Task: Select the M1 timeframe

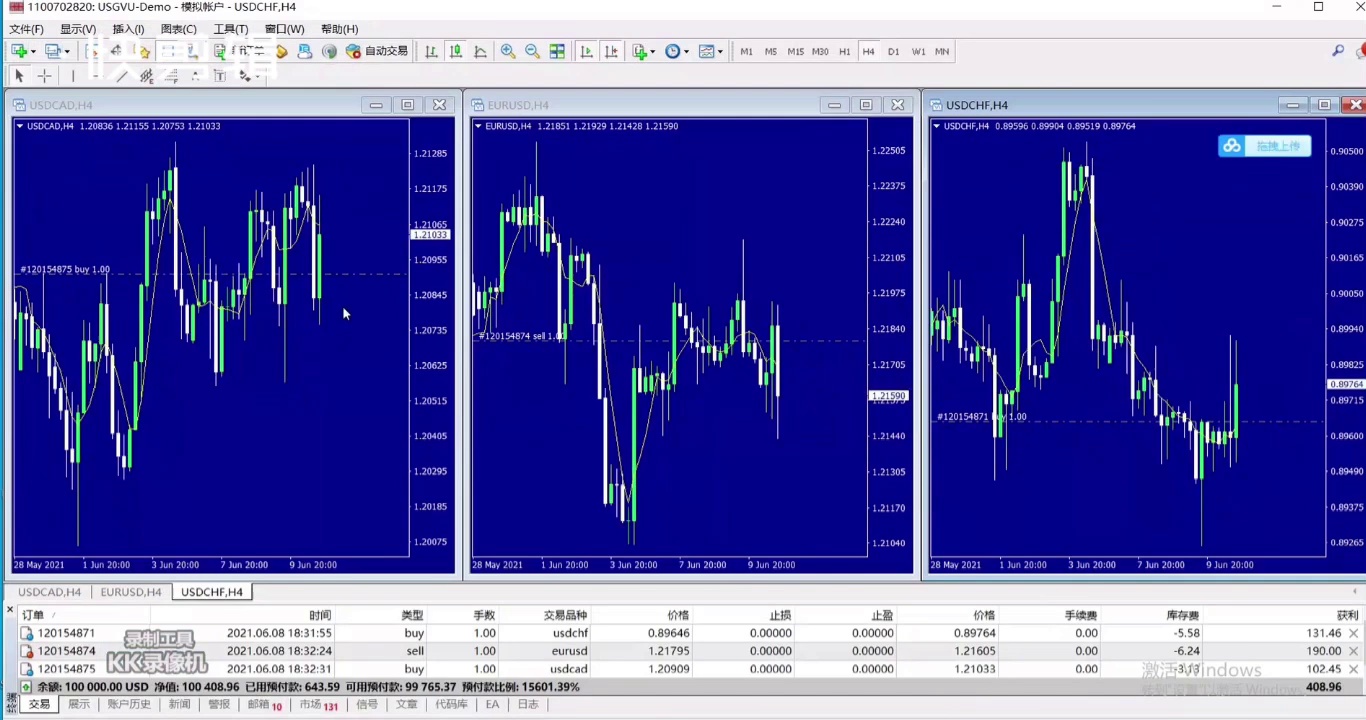Action: coord(746,51)
